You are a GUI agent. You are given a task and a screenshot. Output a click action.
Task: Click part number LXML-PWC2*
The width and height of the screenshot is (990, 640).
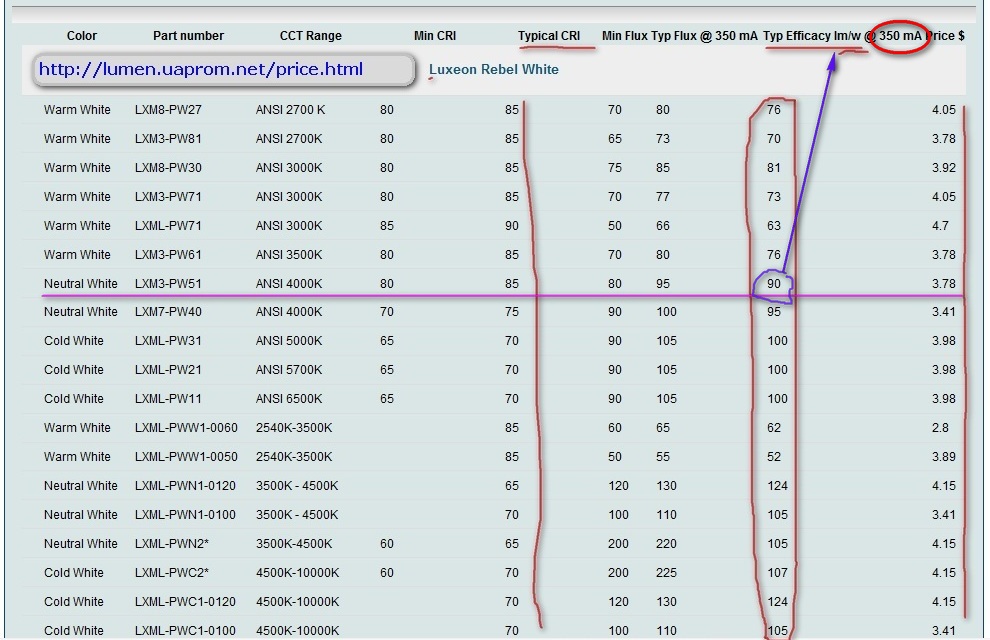(172, 573)
